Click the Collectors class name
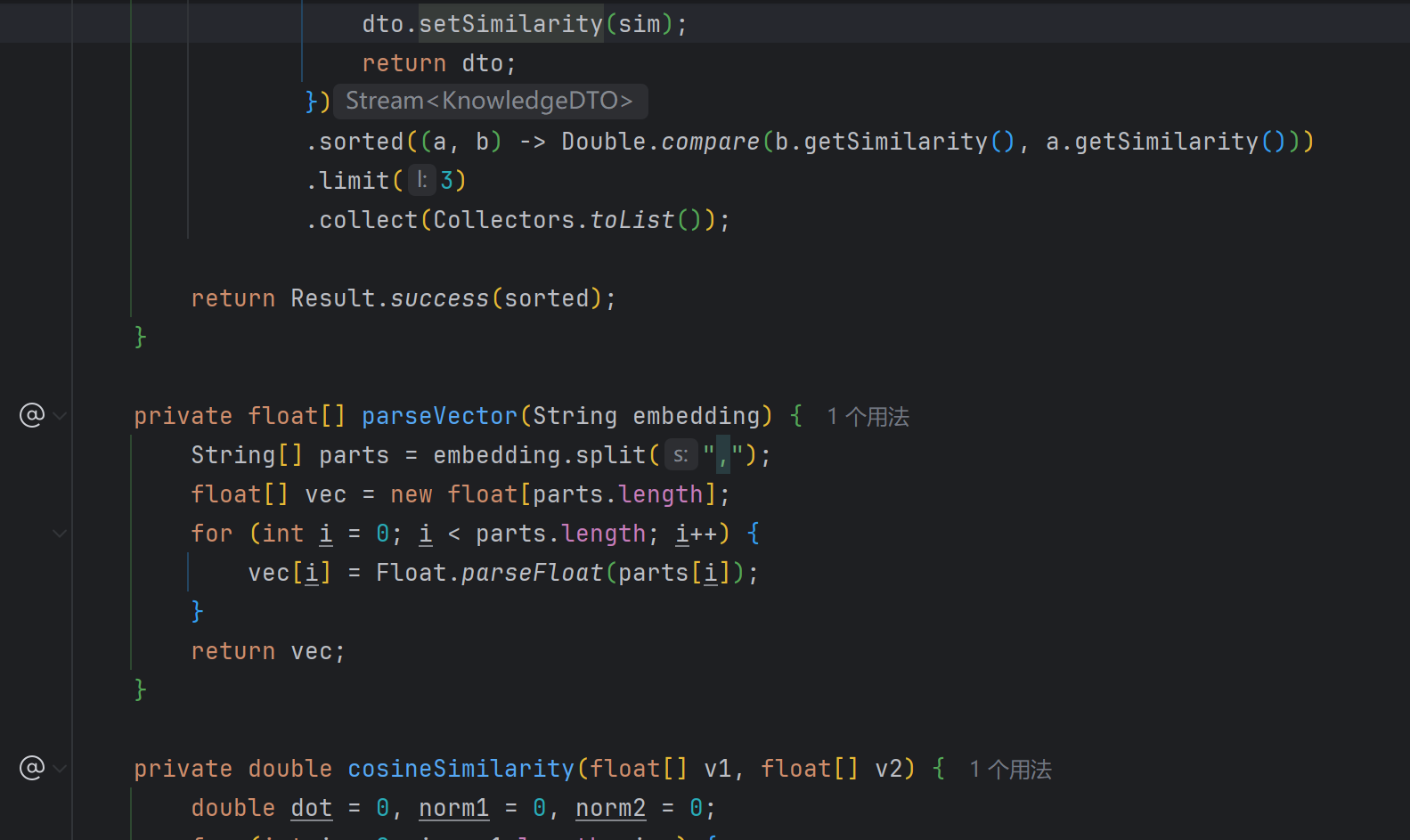 click(504, 220)
